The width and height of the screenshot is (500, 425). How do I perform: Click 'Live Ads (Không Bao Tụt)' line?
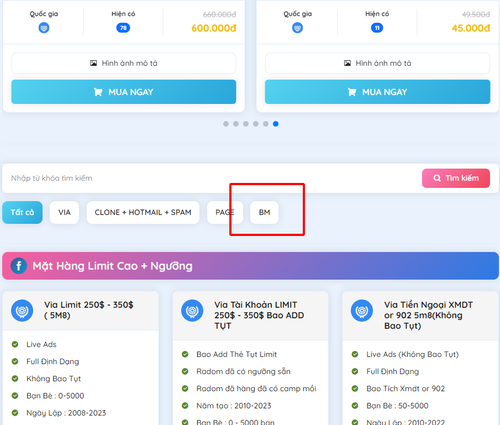(x=412, y=354)
